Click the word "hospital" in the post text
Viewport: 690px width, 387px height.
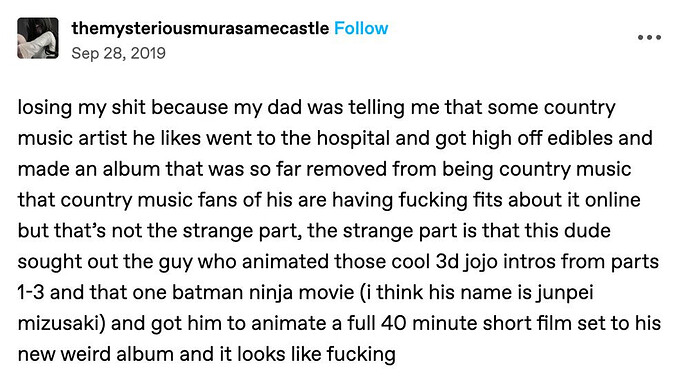pyautogui.click(x=353, y=138)
